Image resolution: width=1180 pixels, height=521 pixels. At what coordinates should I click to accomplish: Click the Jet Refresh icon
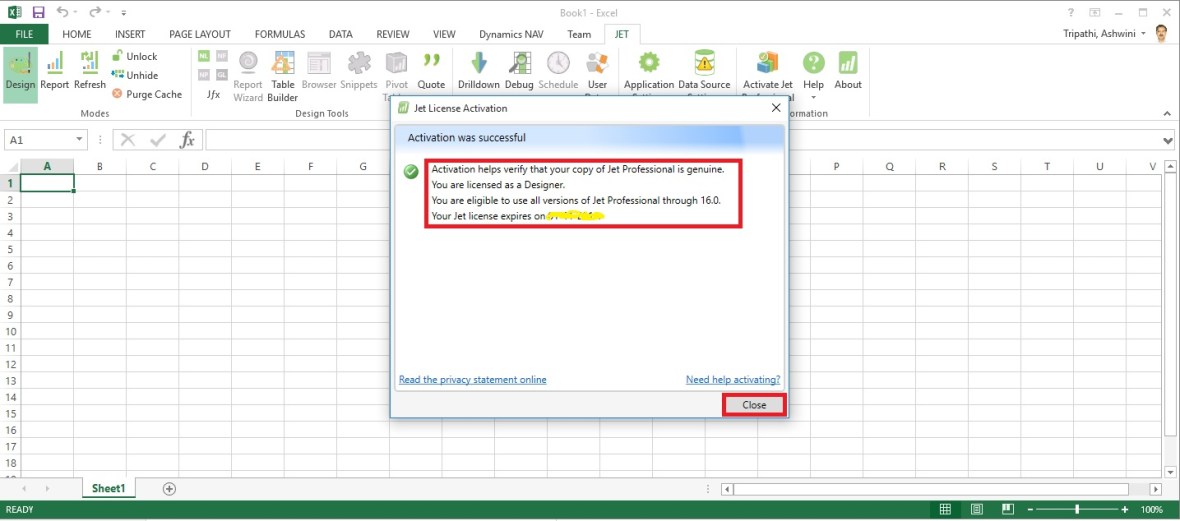point(90,71)
